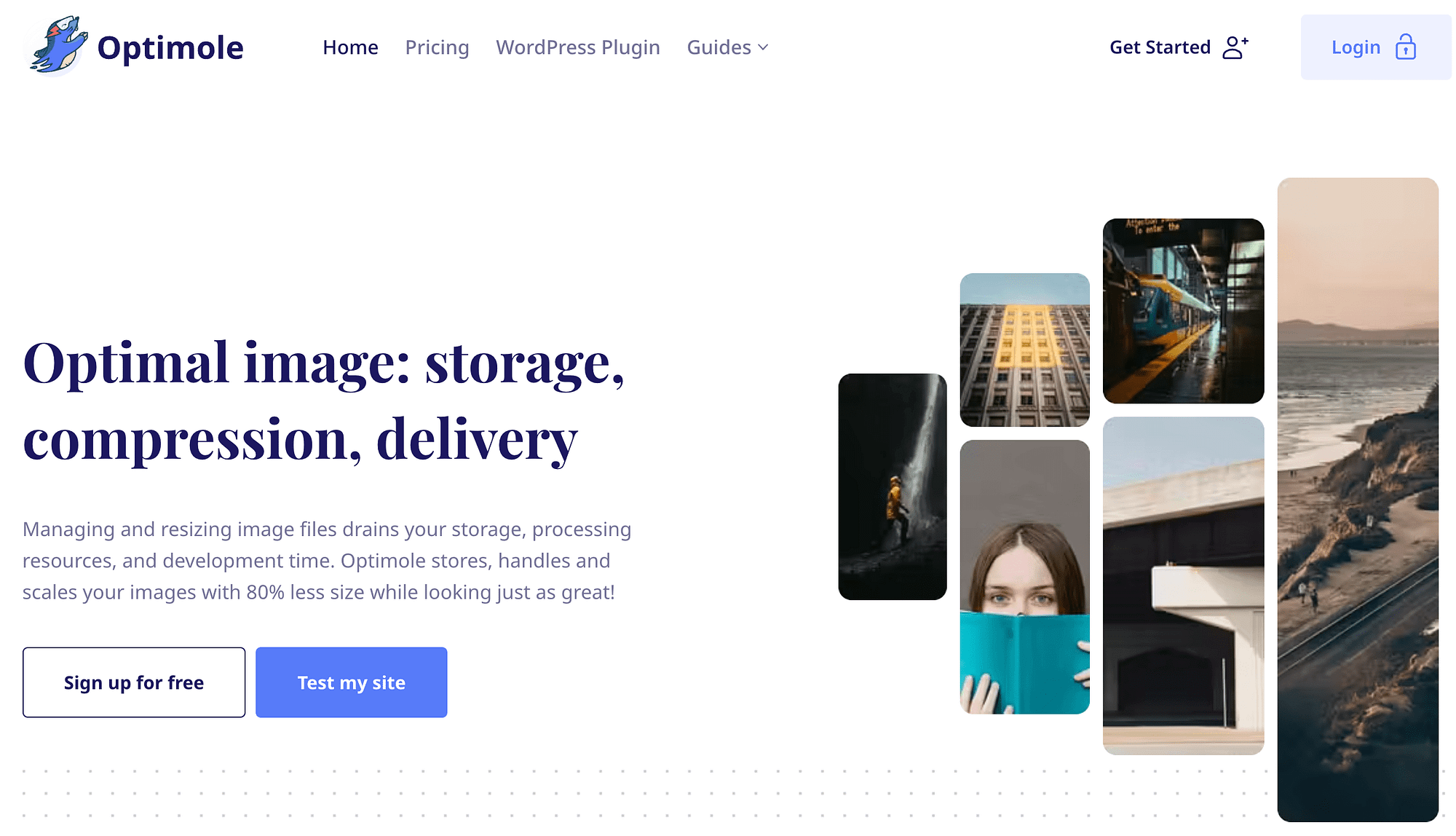Click the Home navigation menu item
The height and width of the screenshot is (836, 1456).
350,47
